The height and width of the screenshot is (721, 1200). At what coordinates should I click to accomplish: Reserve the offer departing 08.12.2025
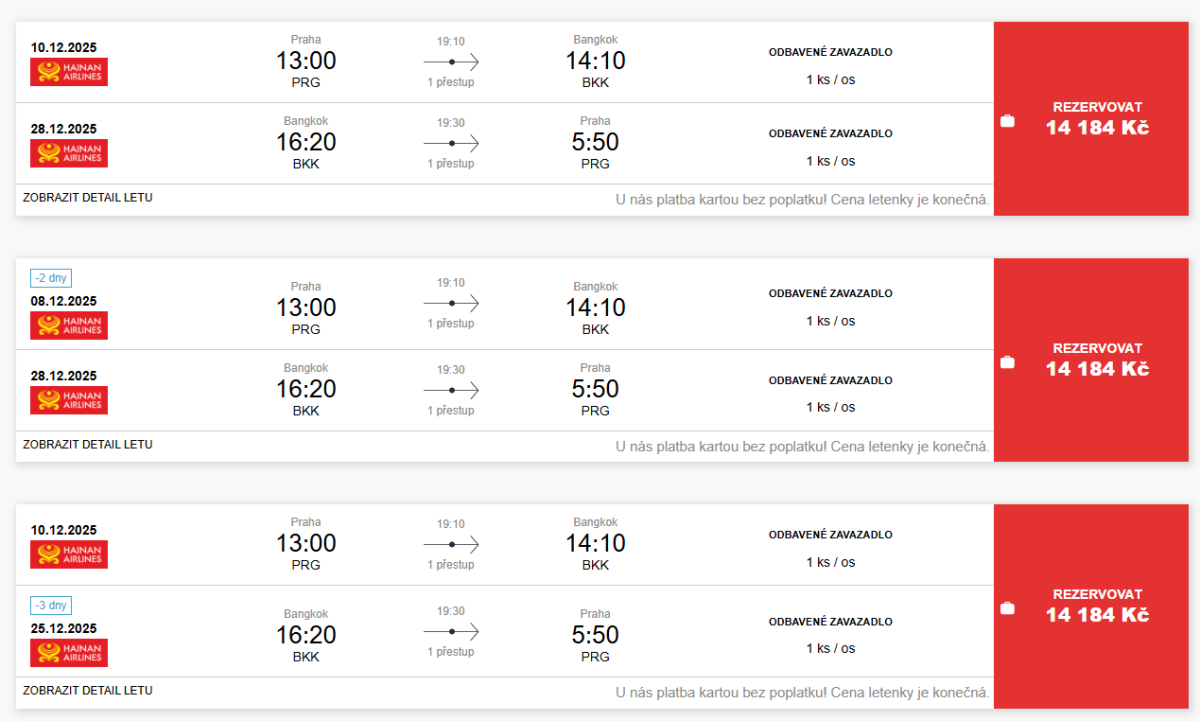(x=1097, y=360)
